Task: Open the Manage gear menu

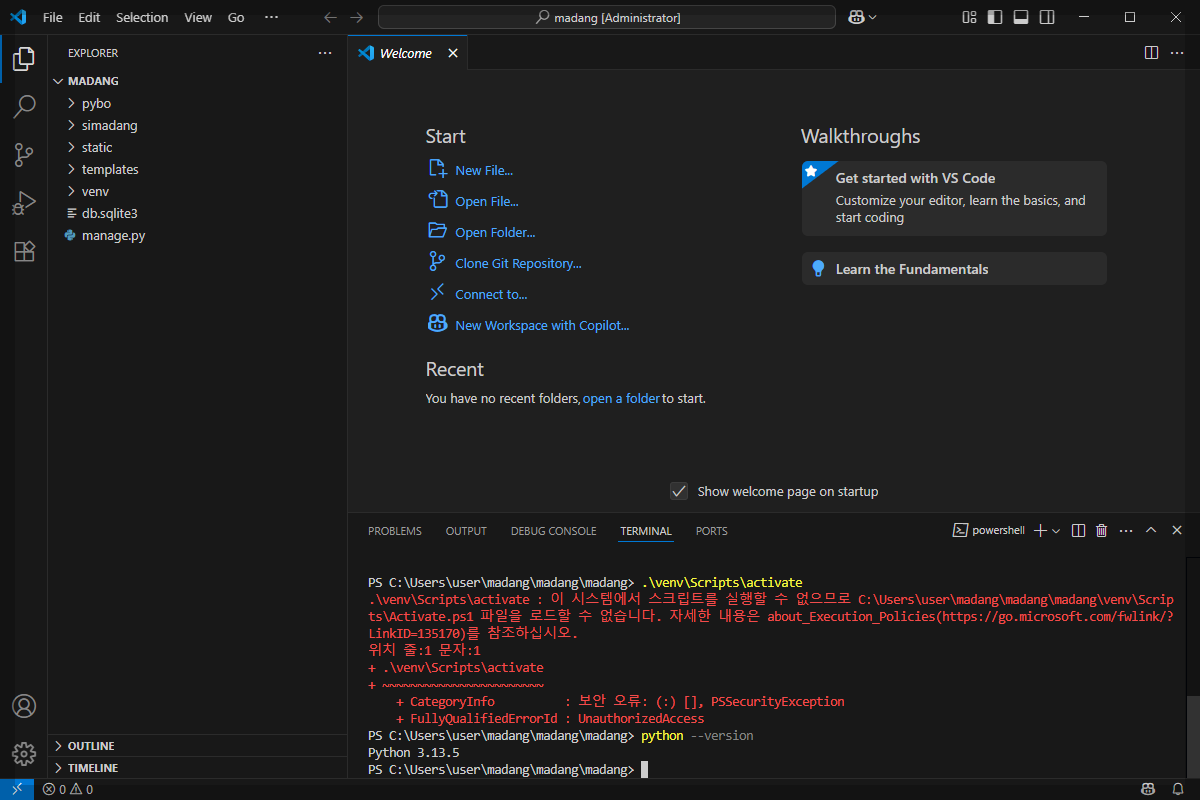Action: point(24,753)
